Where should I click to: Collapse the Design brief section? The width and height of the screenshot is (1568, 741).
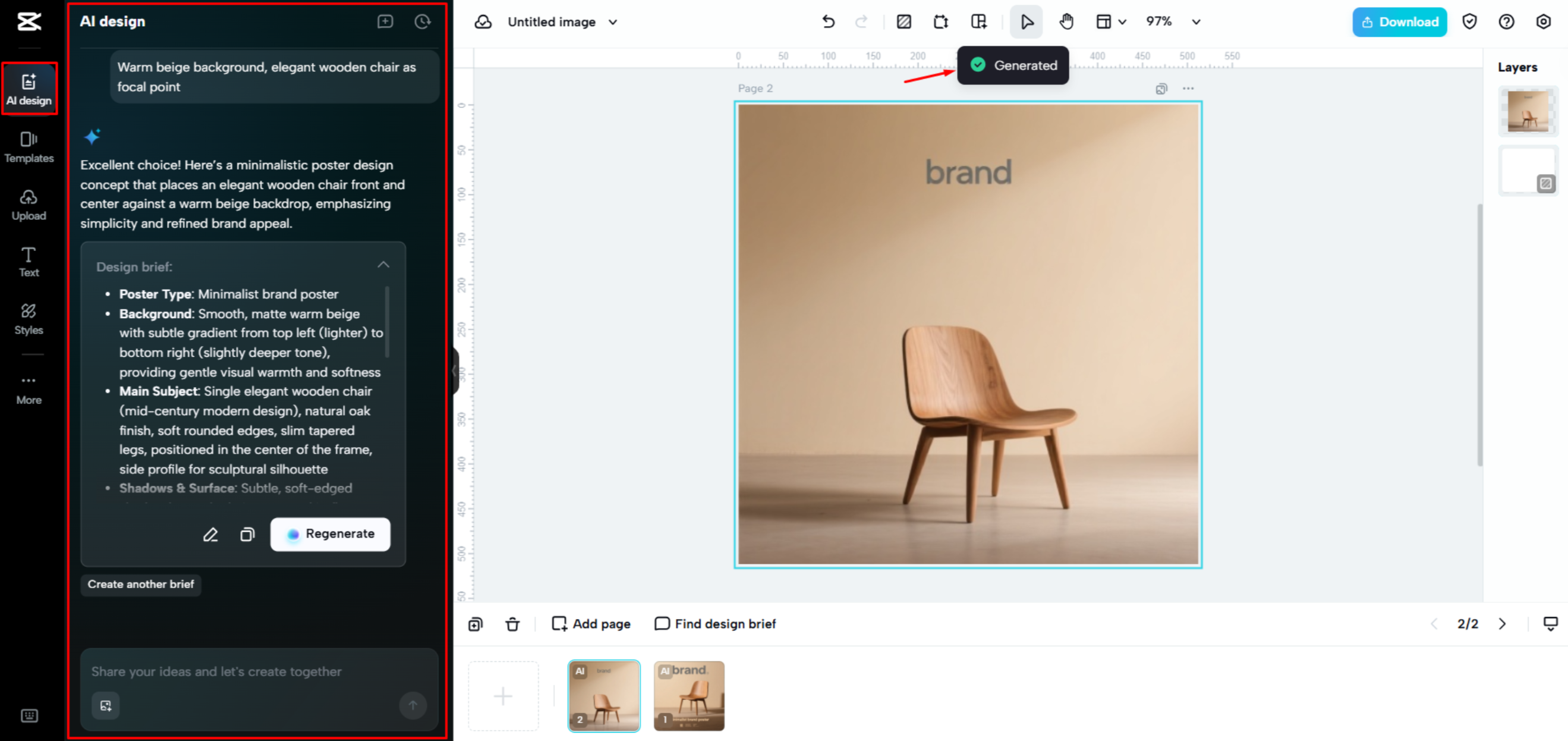coord(383,265)
